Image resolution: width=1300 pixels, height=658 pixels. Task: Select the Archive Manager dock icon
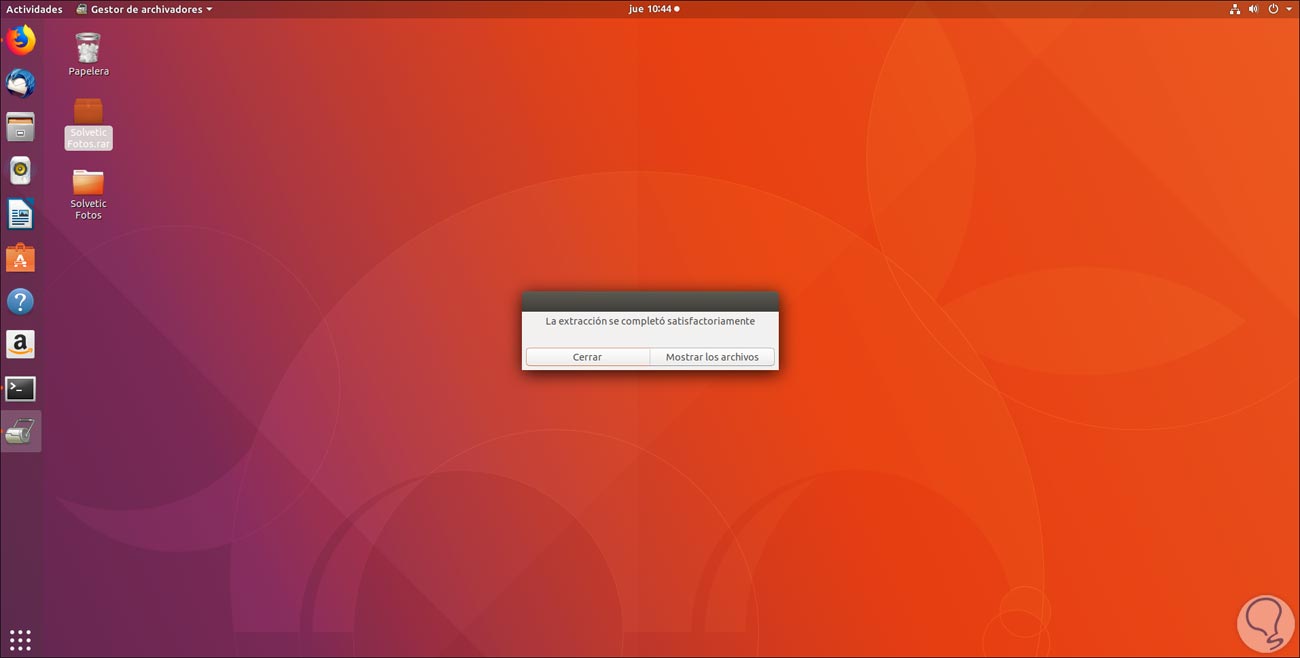pyautogui.click(x=20, y=432)
